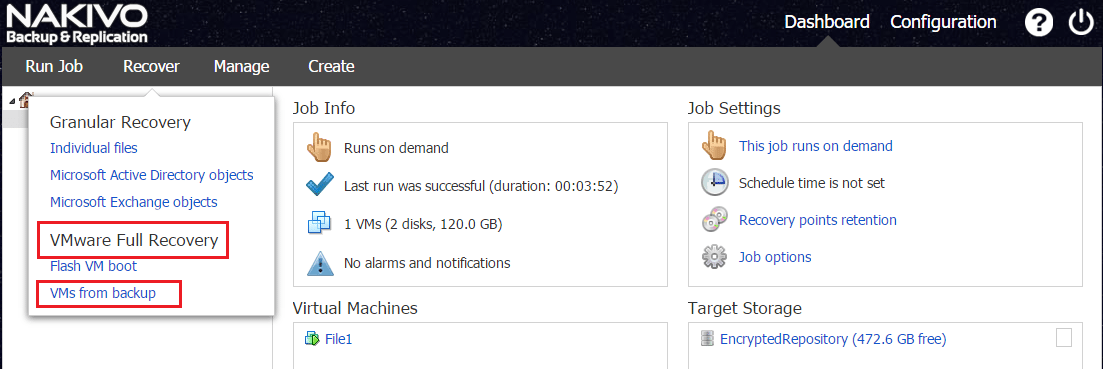Select VMs from backup
1103x369 pixels.
click(103, 293)
